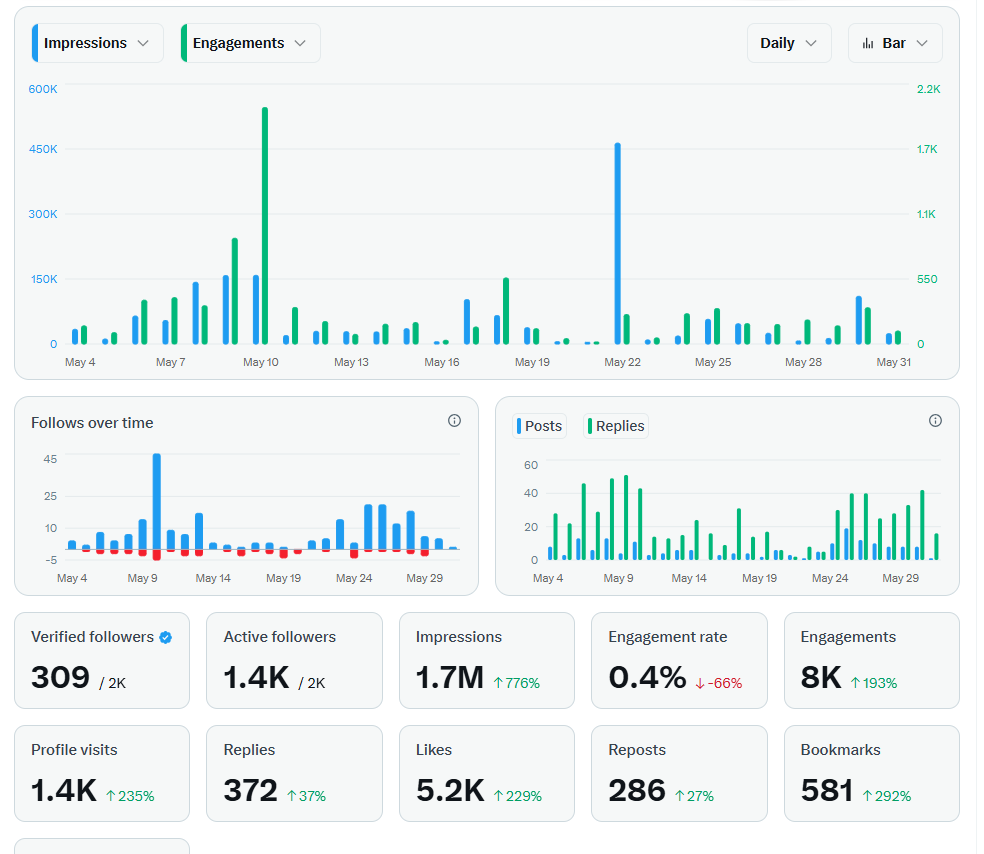Click the '45' axis label in follows chart
This screenshot has height=854, width=984.
coord(50,459)
